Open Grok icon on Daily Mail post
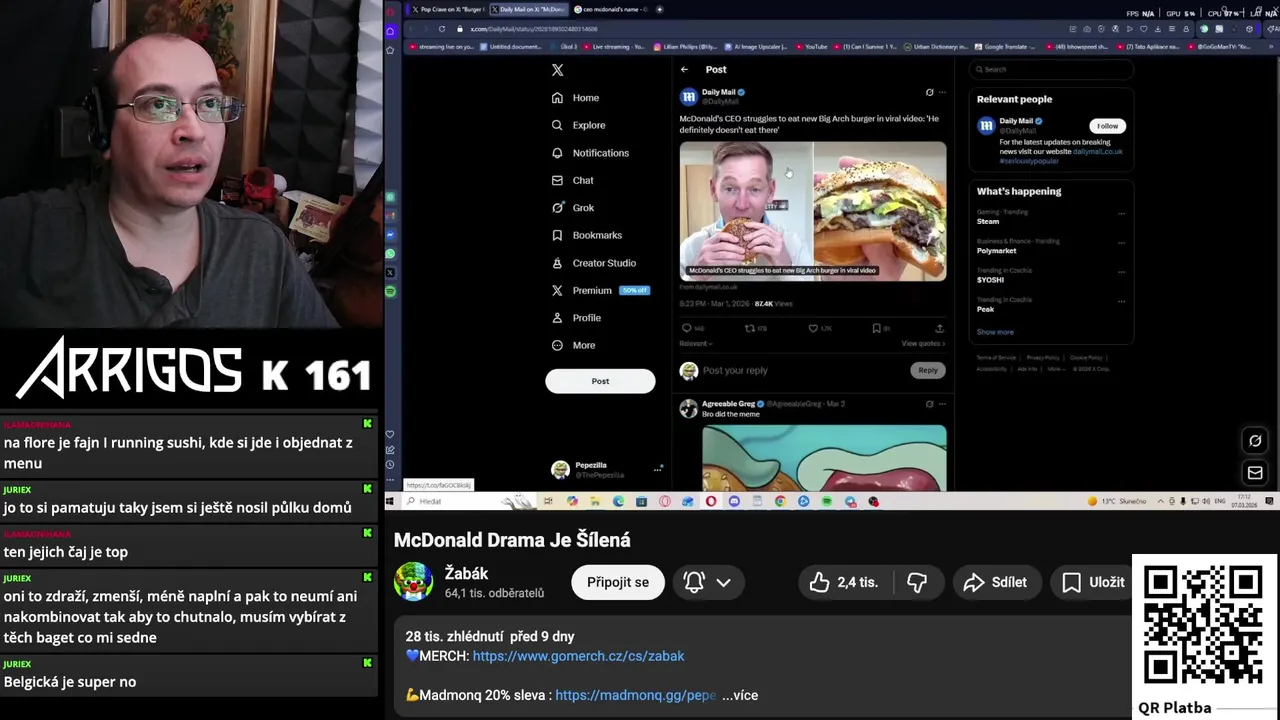 pyautogui.click(x=929, y=93)
